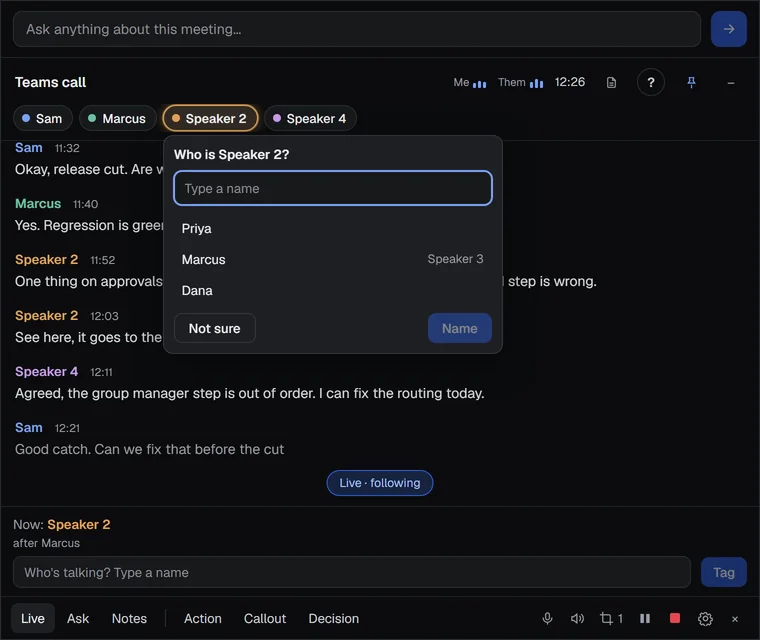Screen dimensions: 760x640
Task: Choose Priya from name suggestions
Action: [x=332, y=228]
